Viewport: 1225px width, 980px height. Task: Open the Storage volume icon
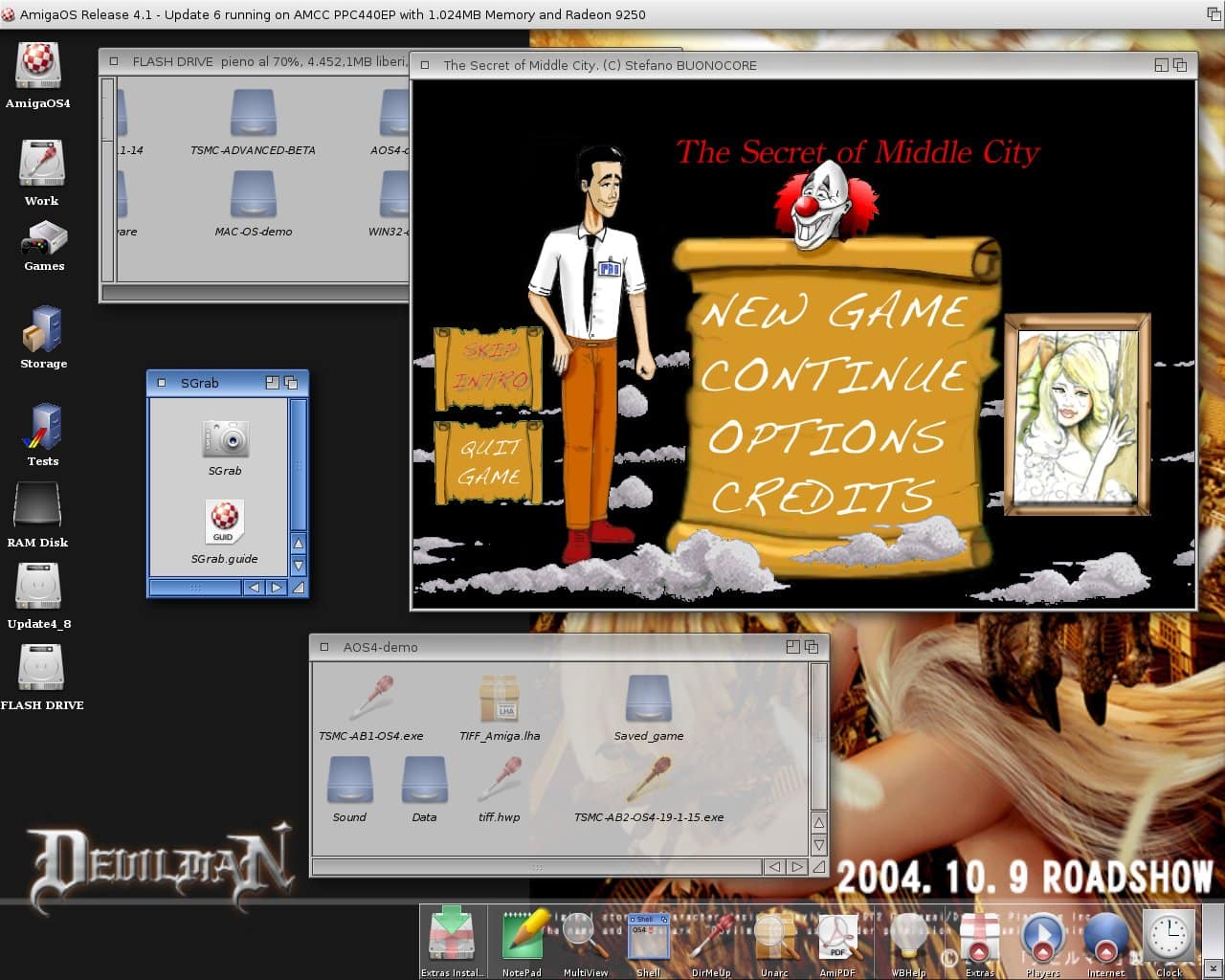click(x=43, y=329)
